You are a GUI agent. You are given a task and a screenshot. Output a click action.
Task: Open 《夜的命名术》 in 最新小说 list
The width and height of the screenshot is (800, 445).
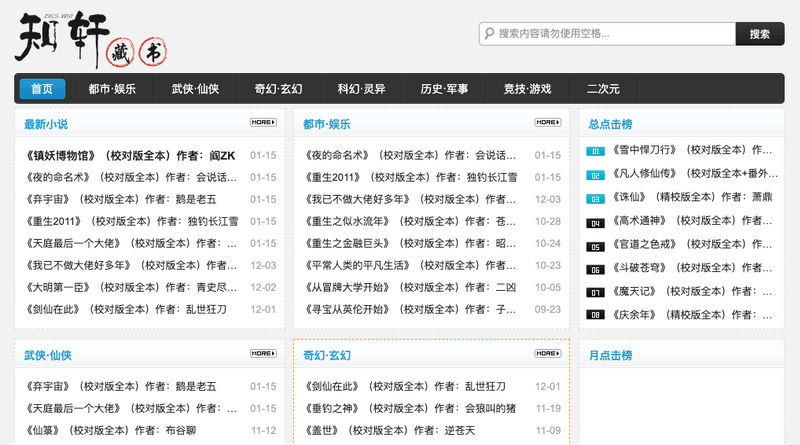131,177
